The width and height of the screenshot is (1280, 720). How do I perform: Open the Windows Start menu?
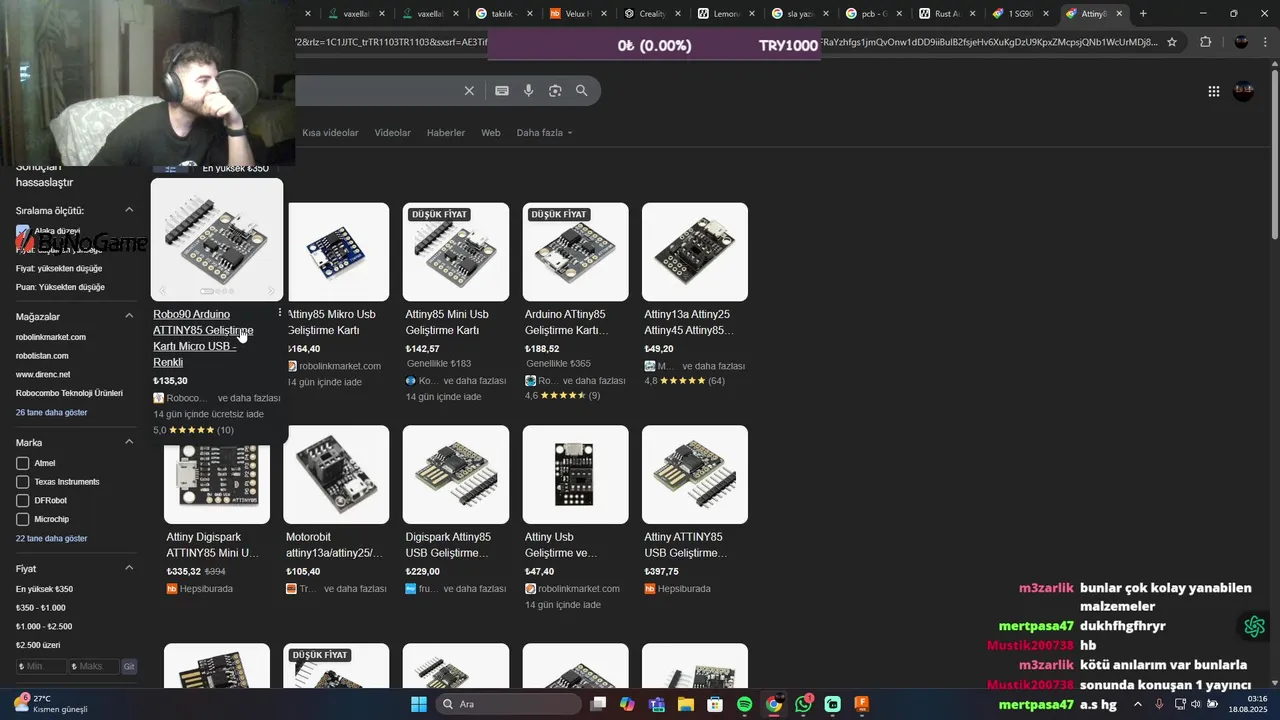pyautogui.click(x=419, y=704)
